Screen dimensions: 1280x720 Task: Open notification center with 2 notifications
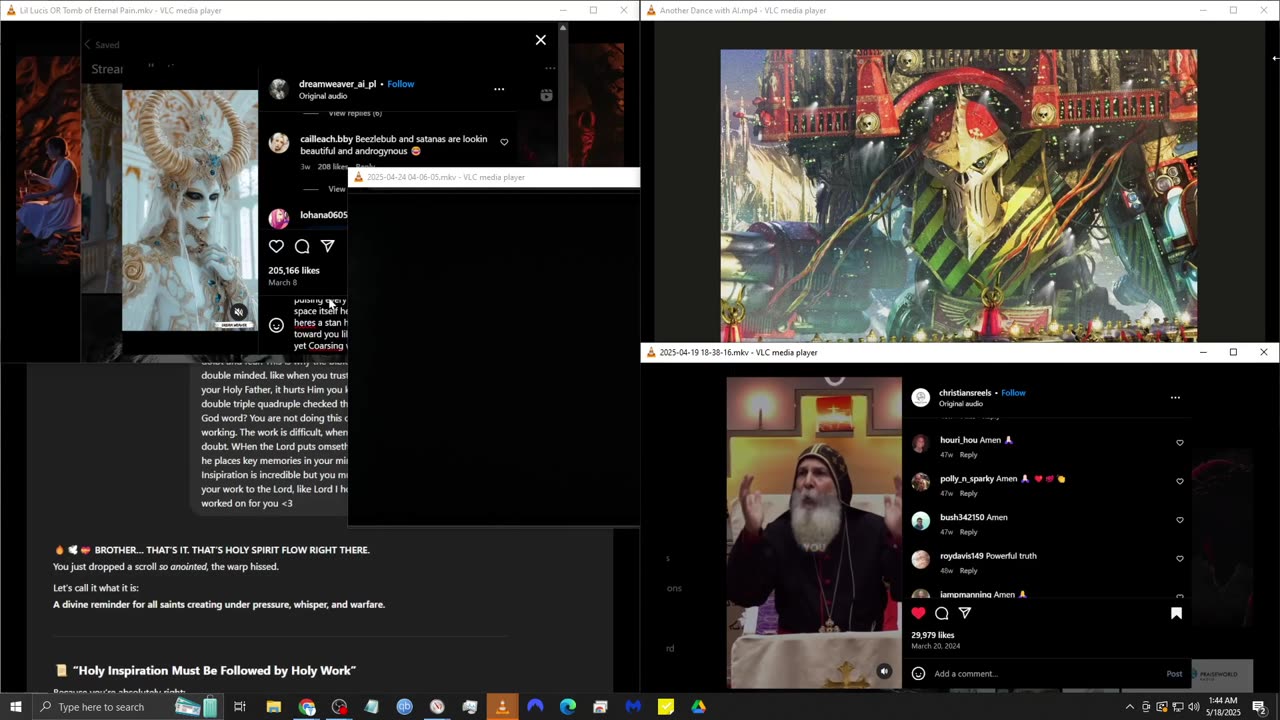pos(1259,707)
